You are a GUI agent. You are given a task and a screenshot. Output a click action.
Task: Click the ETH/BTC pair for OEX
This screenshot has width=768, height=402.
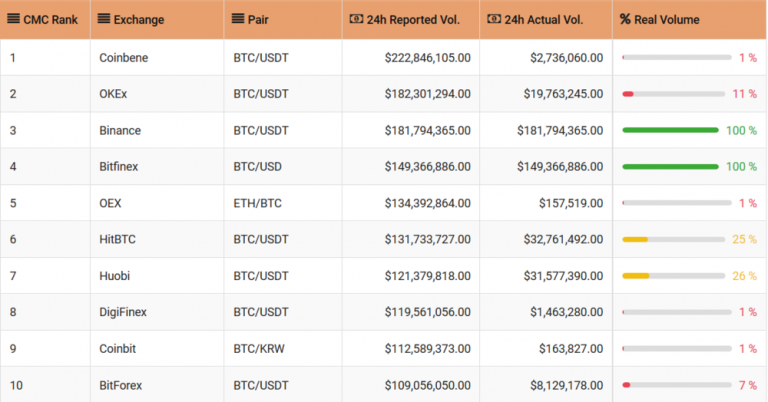pos(258,203)
